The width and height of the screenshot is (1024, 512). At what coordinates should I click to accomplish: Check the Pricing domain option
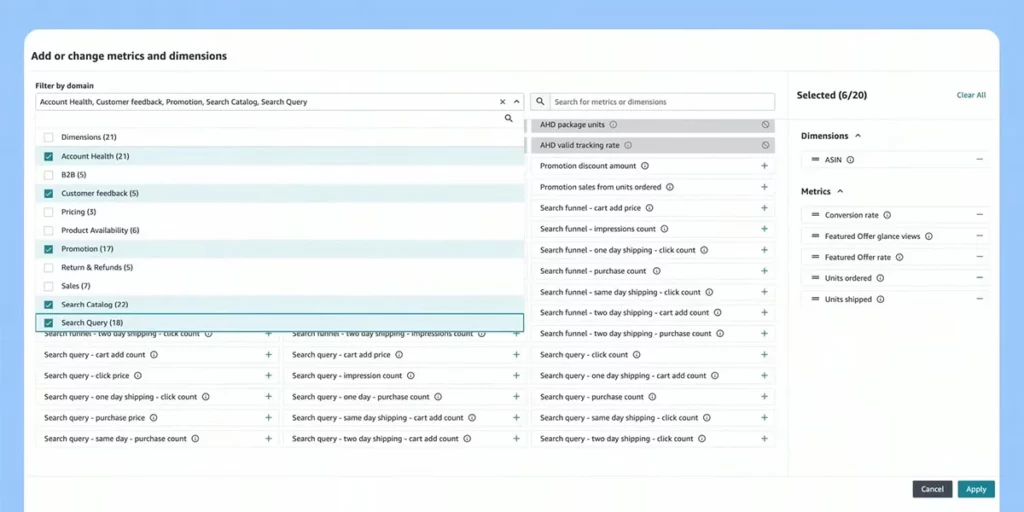pos(48,212)
